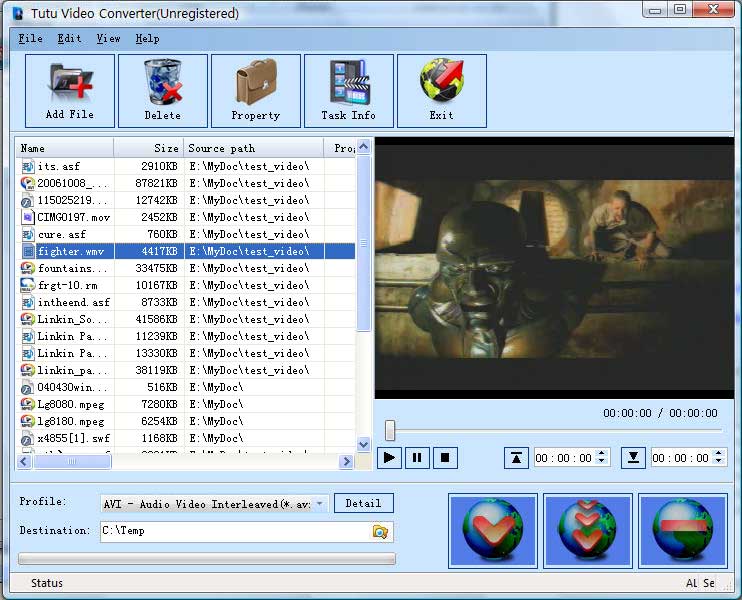
Task: Click the horizontal scroll left arrow
Action: (25, 461)
